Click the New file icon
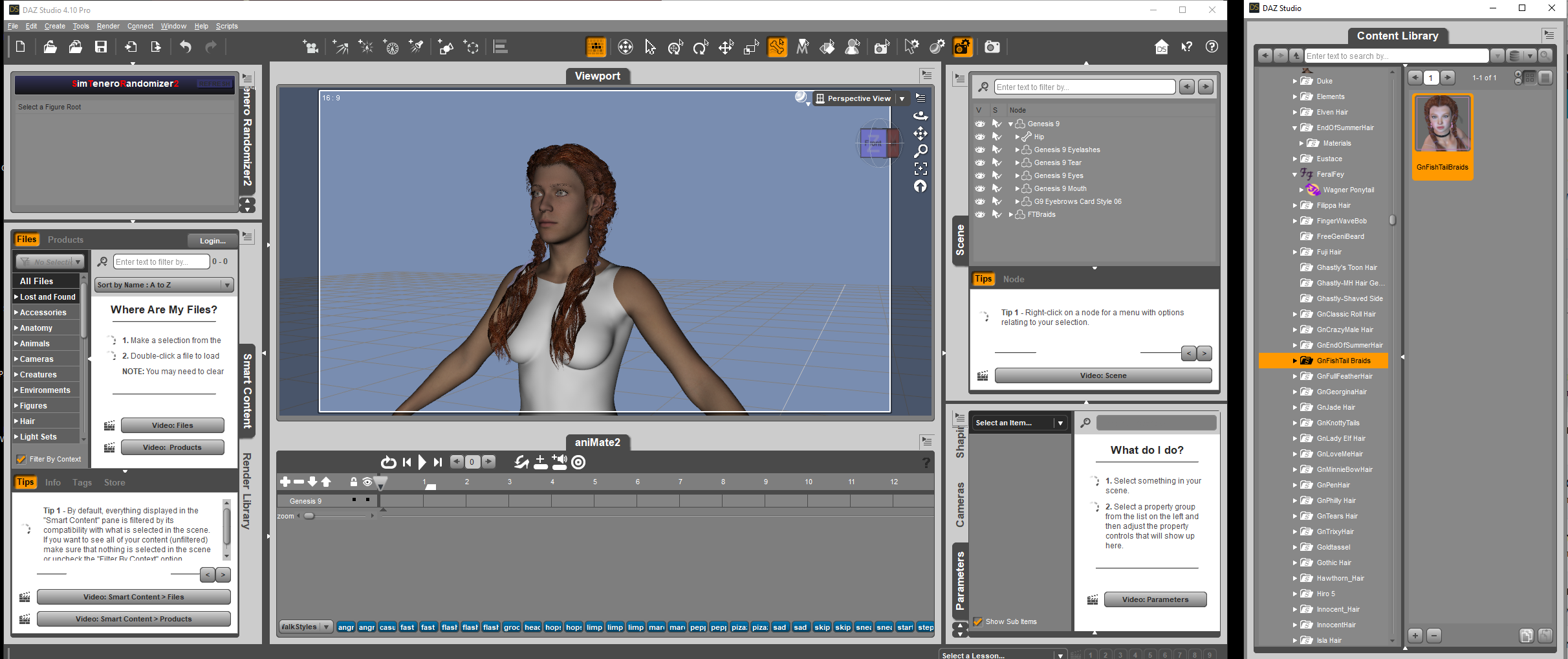Screen dimensions: 1568x659 pyautogui.click(x=20, y=47)
